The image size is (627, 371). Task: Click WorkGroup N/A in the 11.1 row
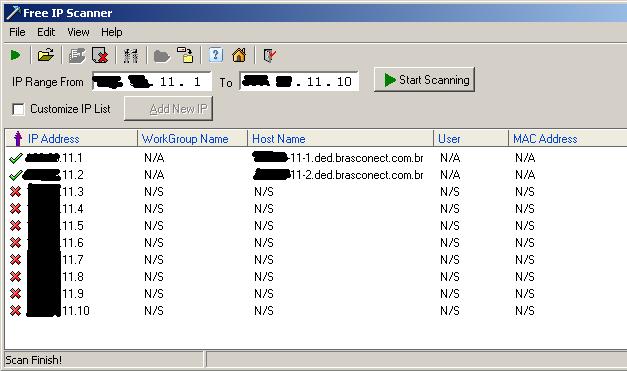coord(154,158)
